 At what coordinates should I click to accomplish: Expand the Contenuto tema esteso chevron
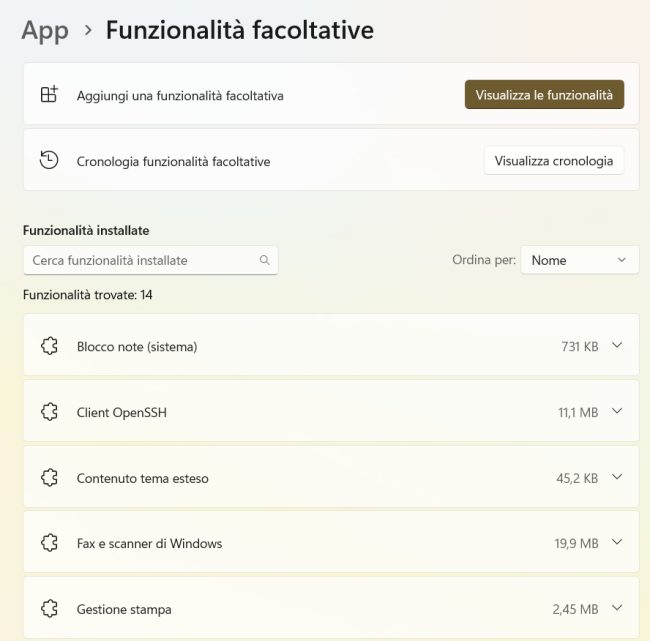tap(617, 477)
